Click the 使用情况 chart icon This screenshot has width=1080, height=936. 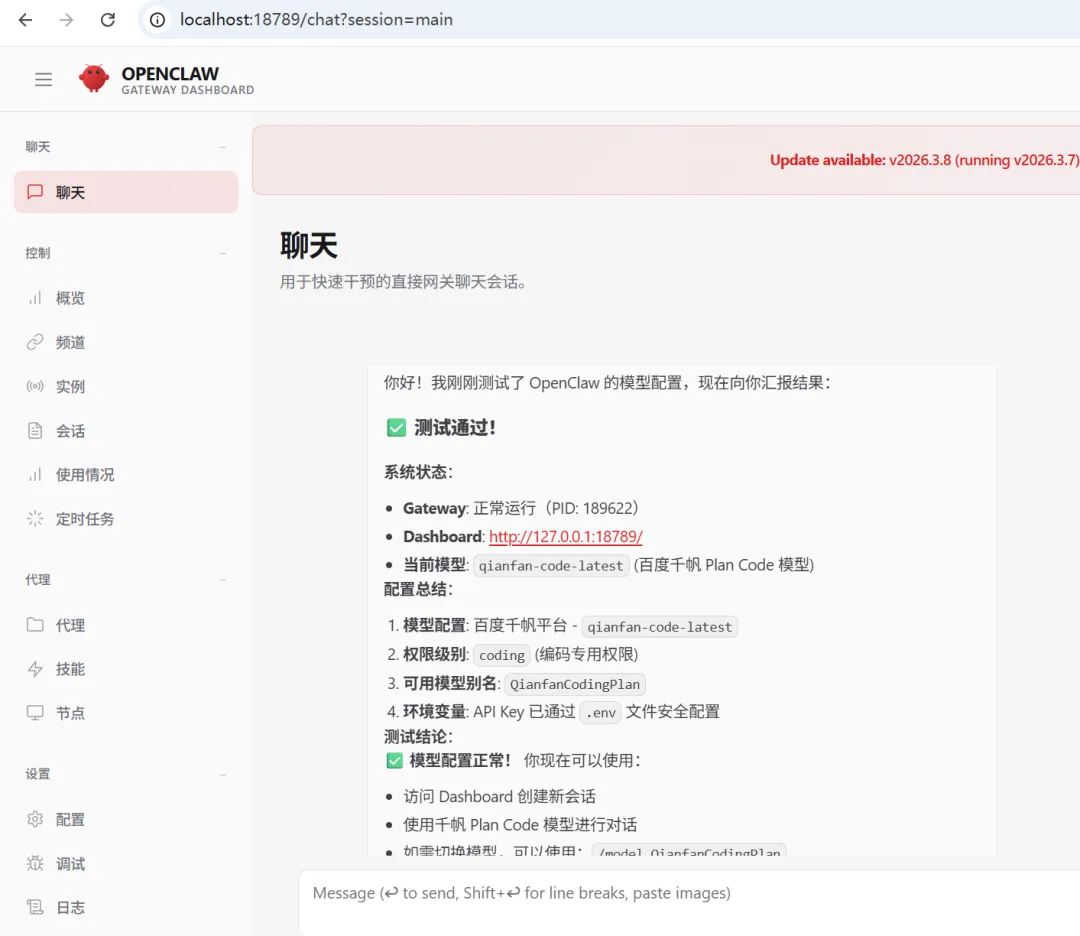pos(35,475)
